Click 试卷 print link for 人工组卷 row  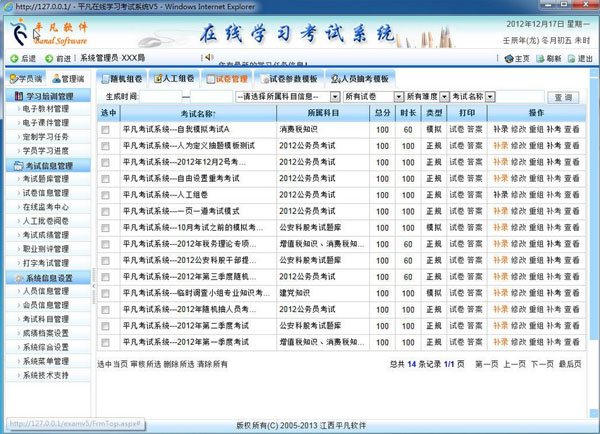(x=457, y=195)
